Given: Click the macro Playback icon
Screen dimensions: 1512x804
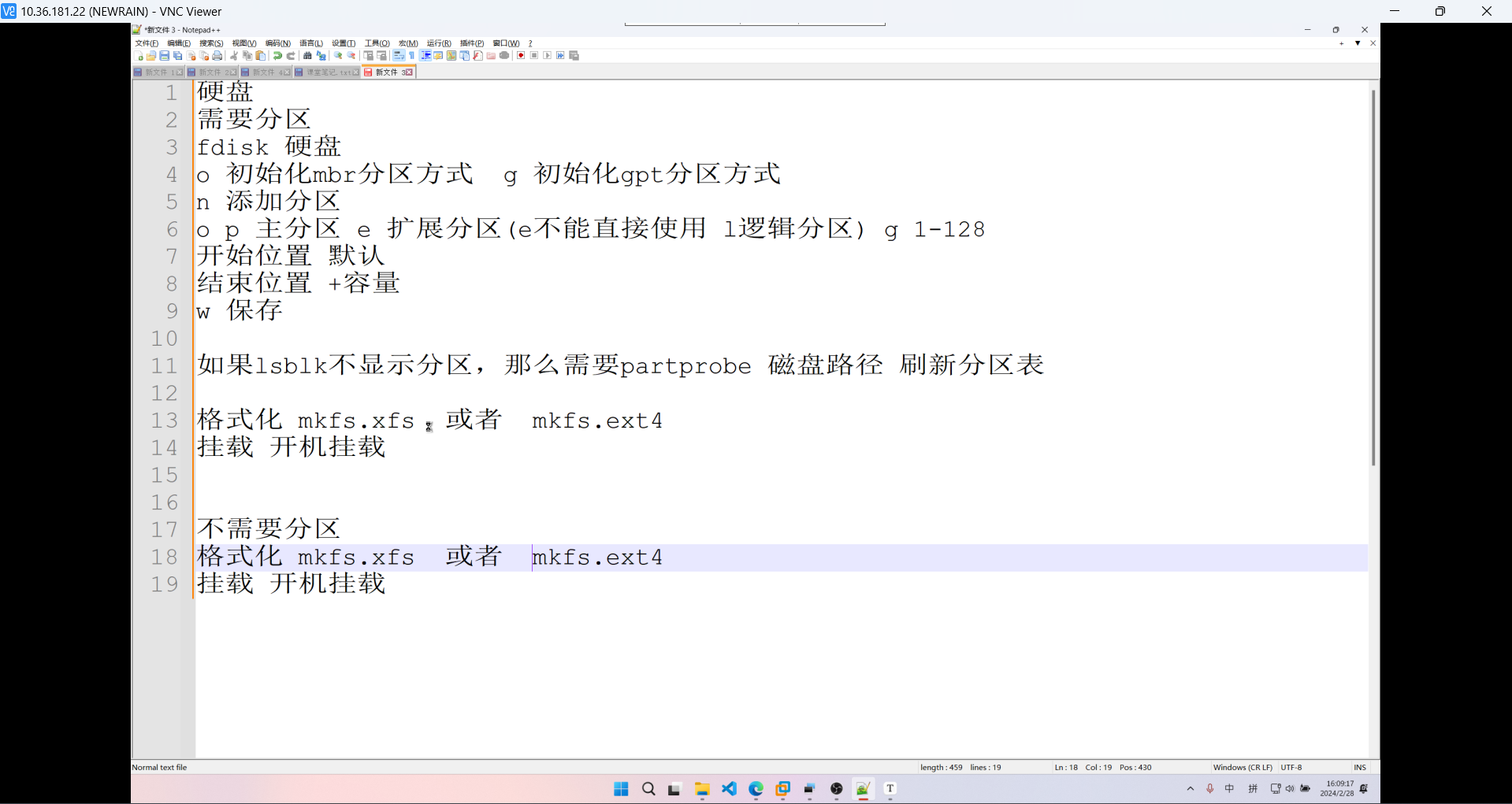Looking at the screenshot, I should tap(547, 56).
